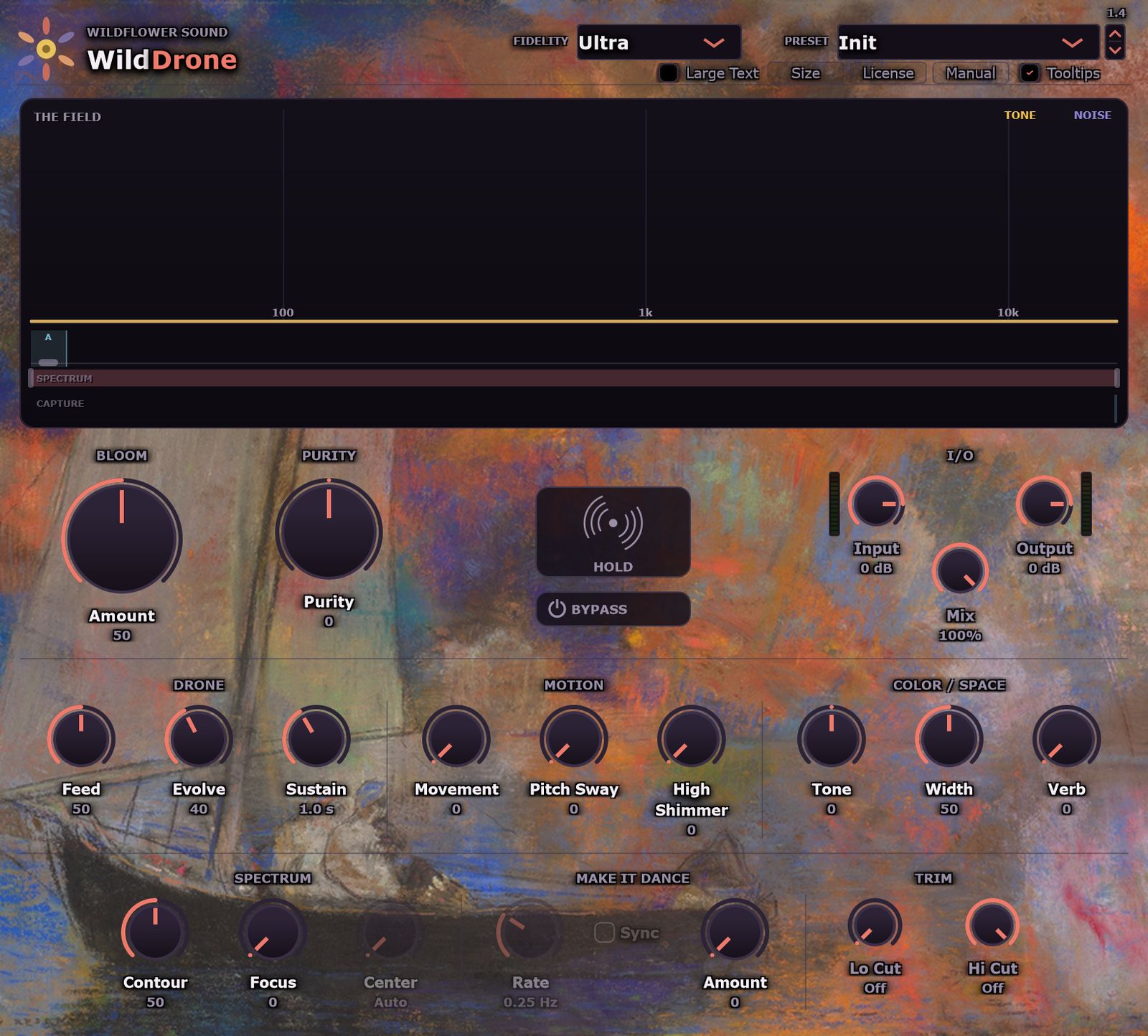The height and width of the screenshot is (1036, 1148).
Task: Enable the Sync checkbox
Action: [604, 932]
